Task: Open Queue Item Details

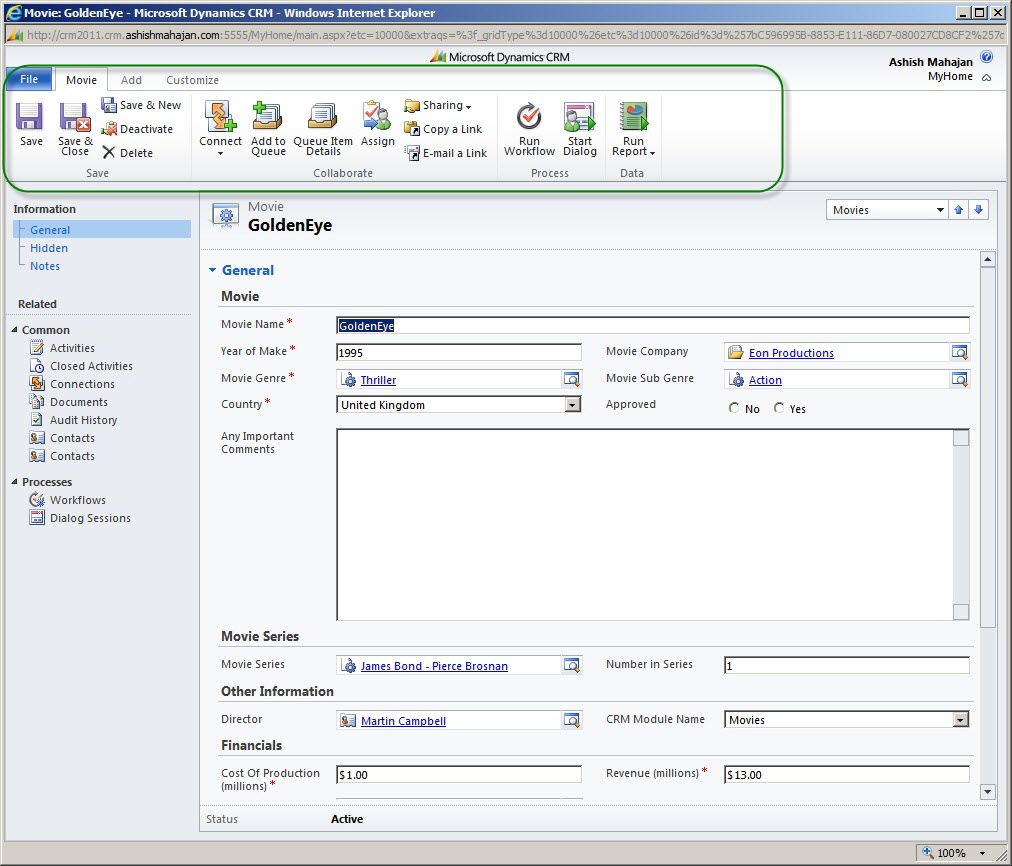Action: pyautogui.click(x=323, y=128)
